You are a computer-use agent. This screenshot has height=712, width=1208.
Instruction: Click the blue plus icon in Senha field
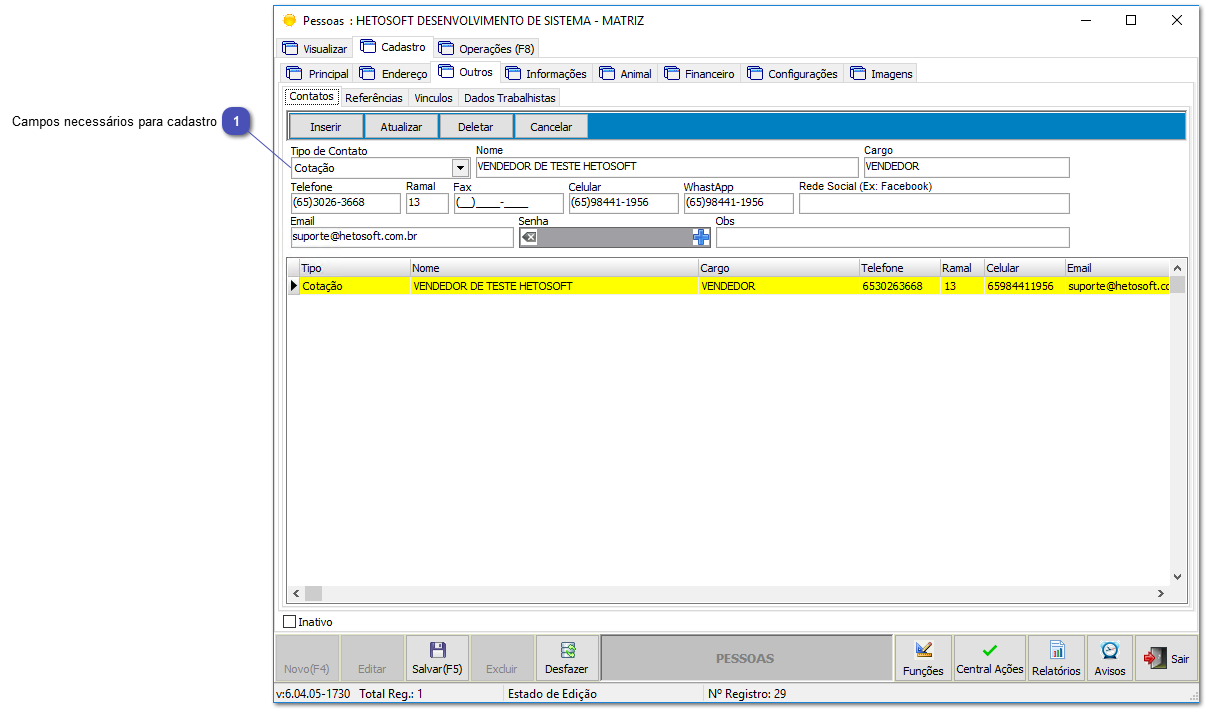click(702, 237)
